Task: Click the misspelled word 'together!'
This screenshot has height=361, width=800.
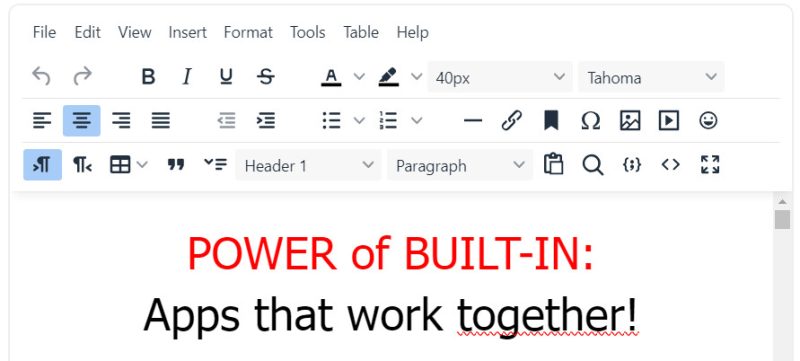Action: [x=547, y=316]
